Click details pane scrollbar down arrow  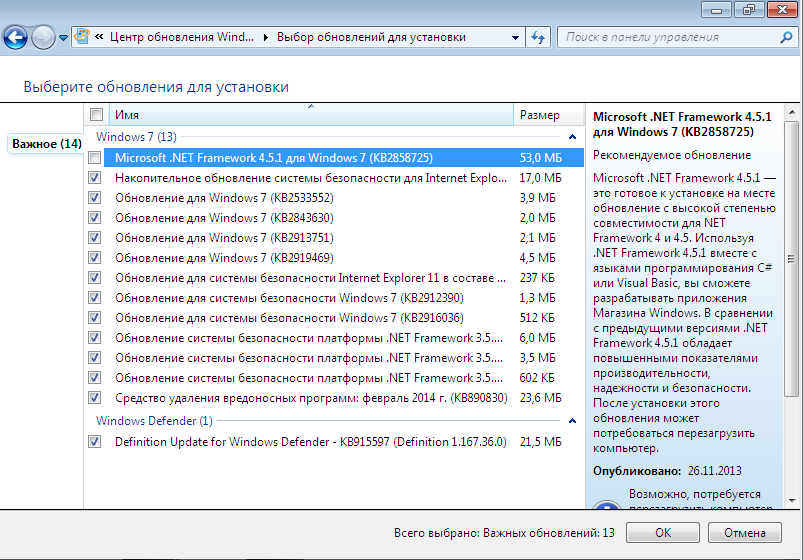click(792, 501)
